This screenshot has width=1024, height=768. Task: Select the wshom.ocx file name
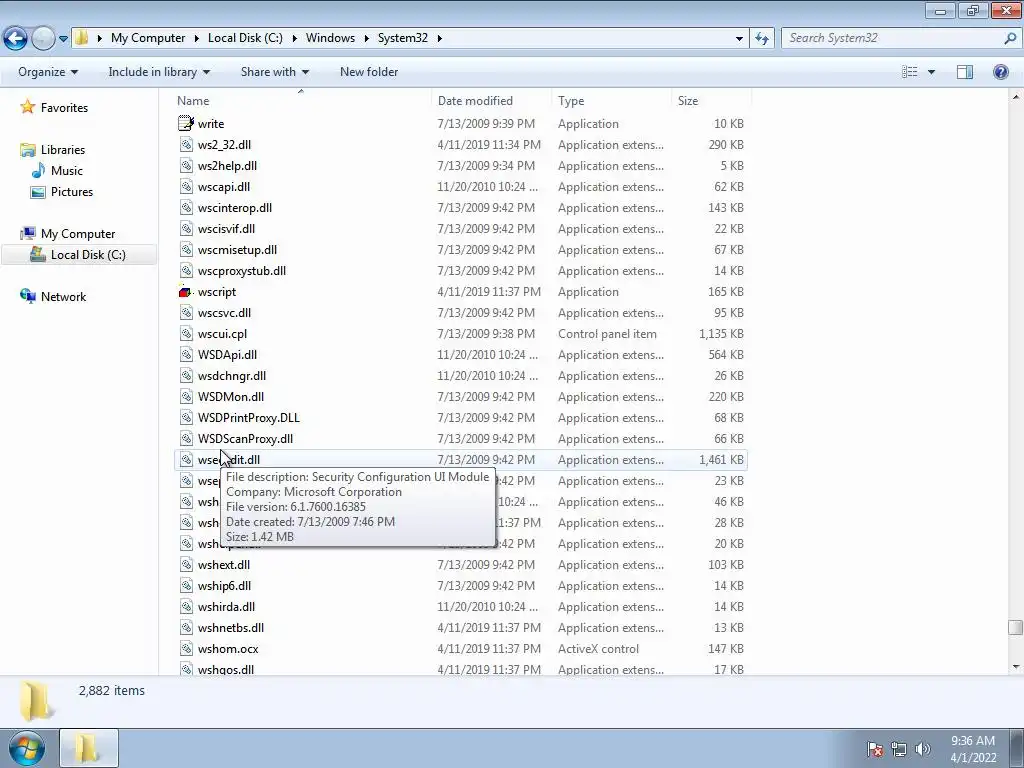pyautogui.click(x=228, y=648)
